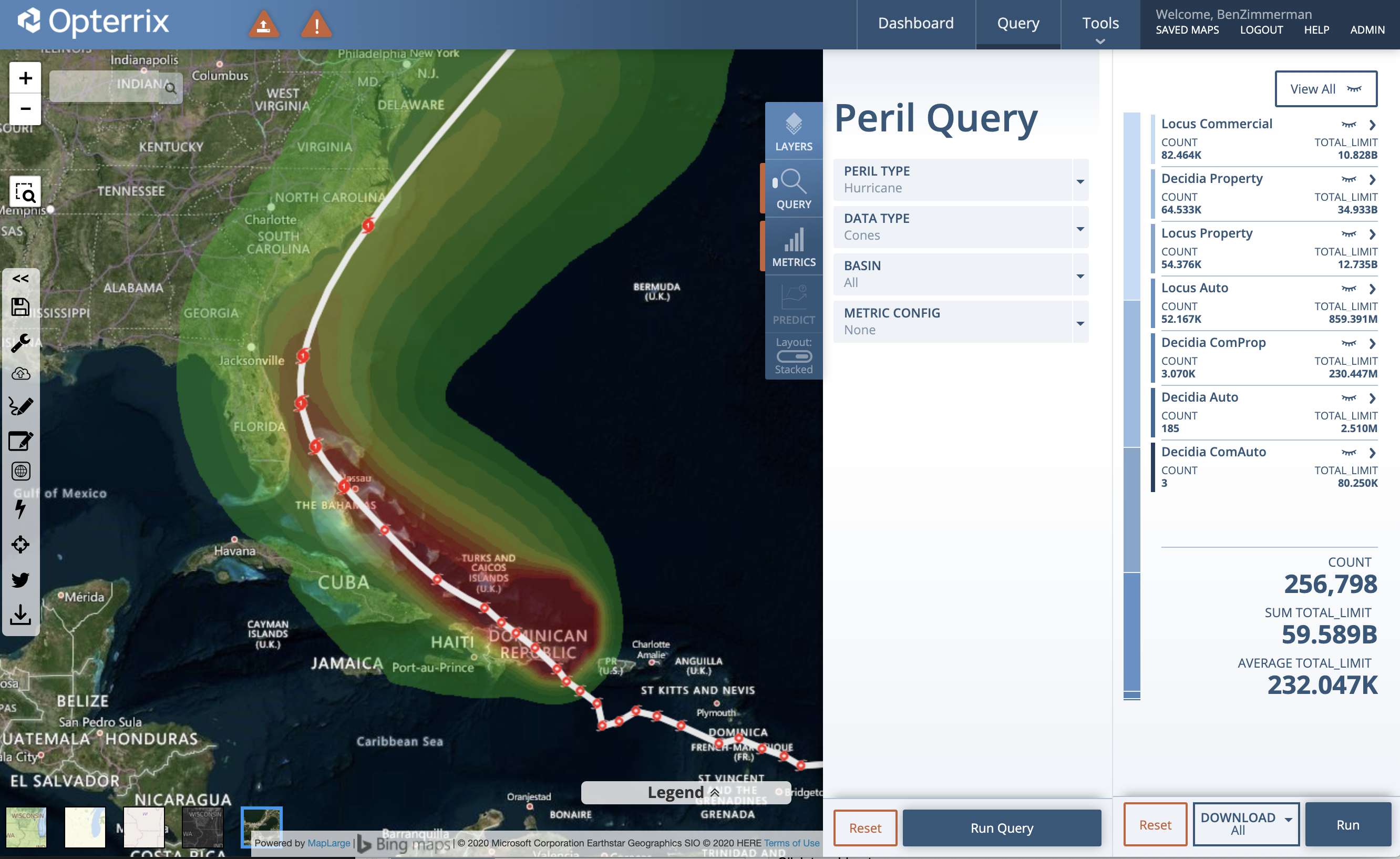Expand Locus Auto details chevron
The height and width of the screenshot is (859, 1400).
pyautogui.click(x=1372, y=288)
